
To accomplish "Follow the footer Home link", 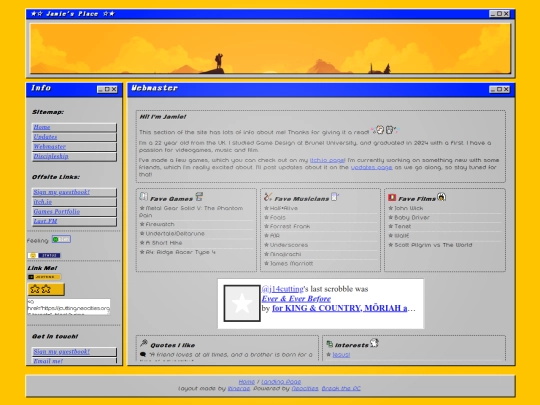I will pos(247,382).
